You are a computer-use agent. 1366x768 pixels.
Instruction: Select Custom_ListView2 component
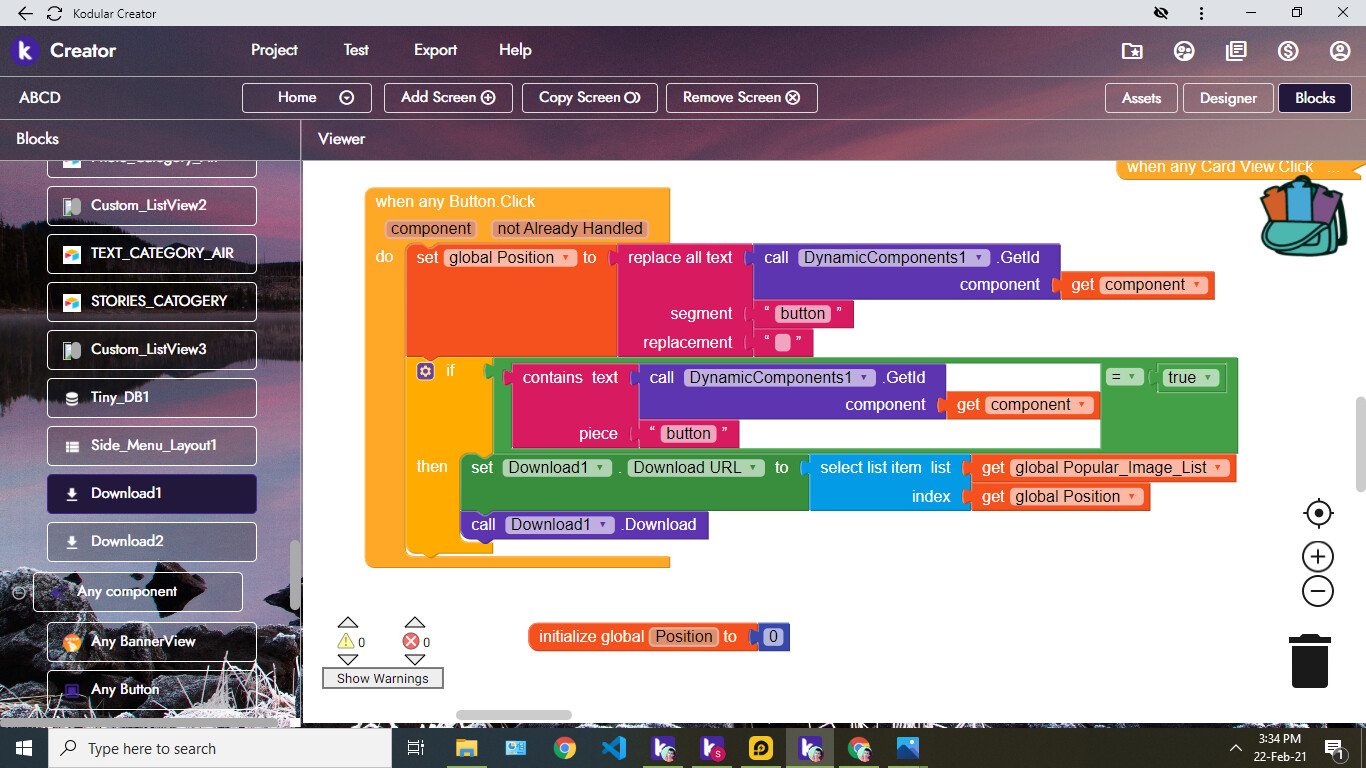pos(152,206)
